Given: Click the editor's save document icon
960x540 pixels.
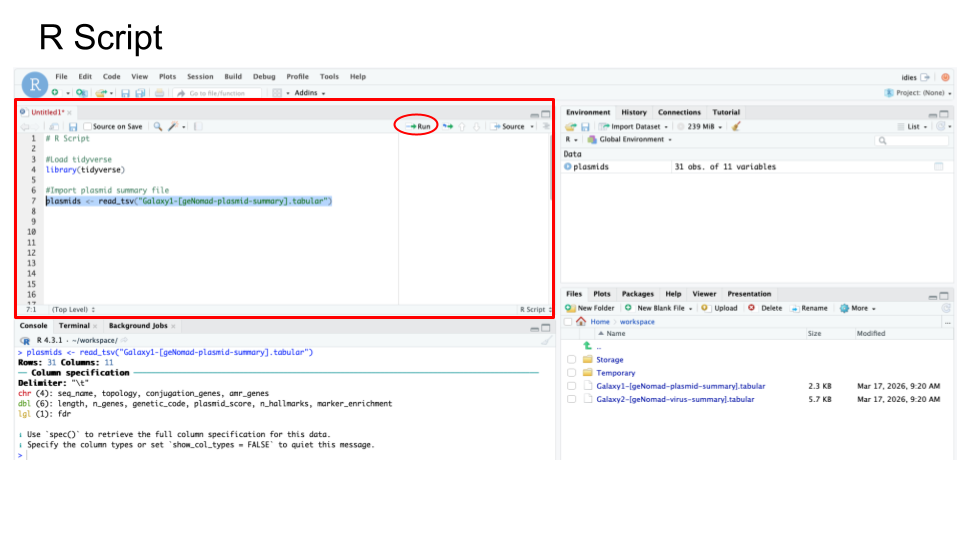Looking at the screenshot, I should click(x=73, y=127).
